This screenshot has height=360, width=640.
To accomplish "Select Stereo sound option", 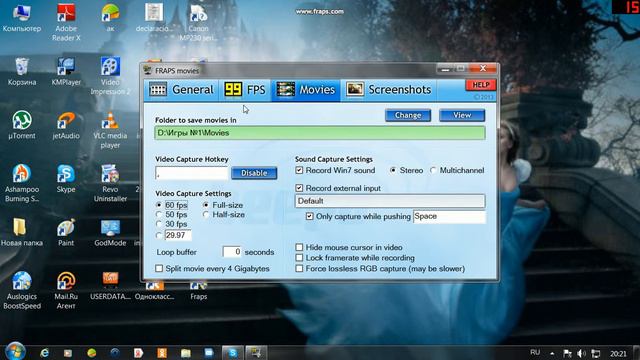I will [393, 170].
